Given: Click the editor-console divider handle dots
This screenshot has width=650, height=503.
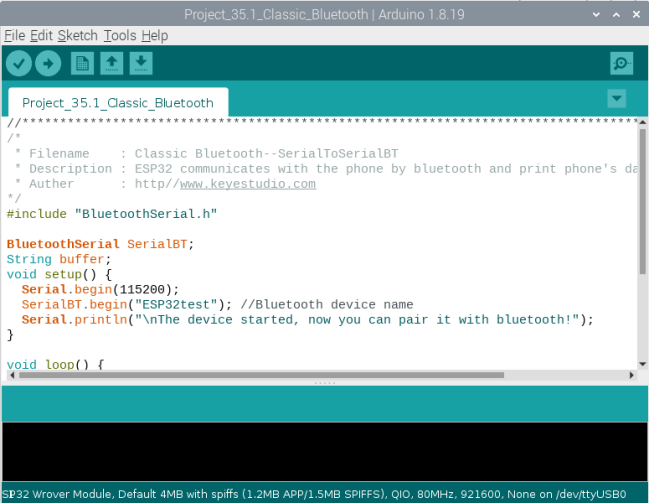Looking at the screenshot, I should (325, 383).
